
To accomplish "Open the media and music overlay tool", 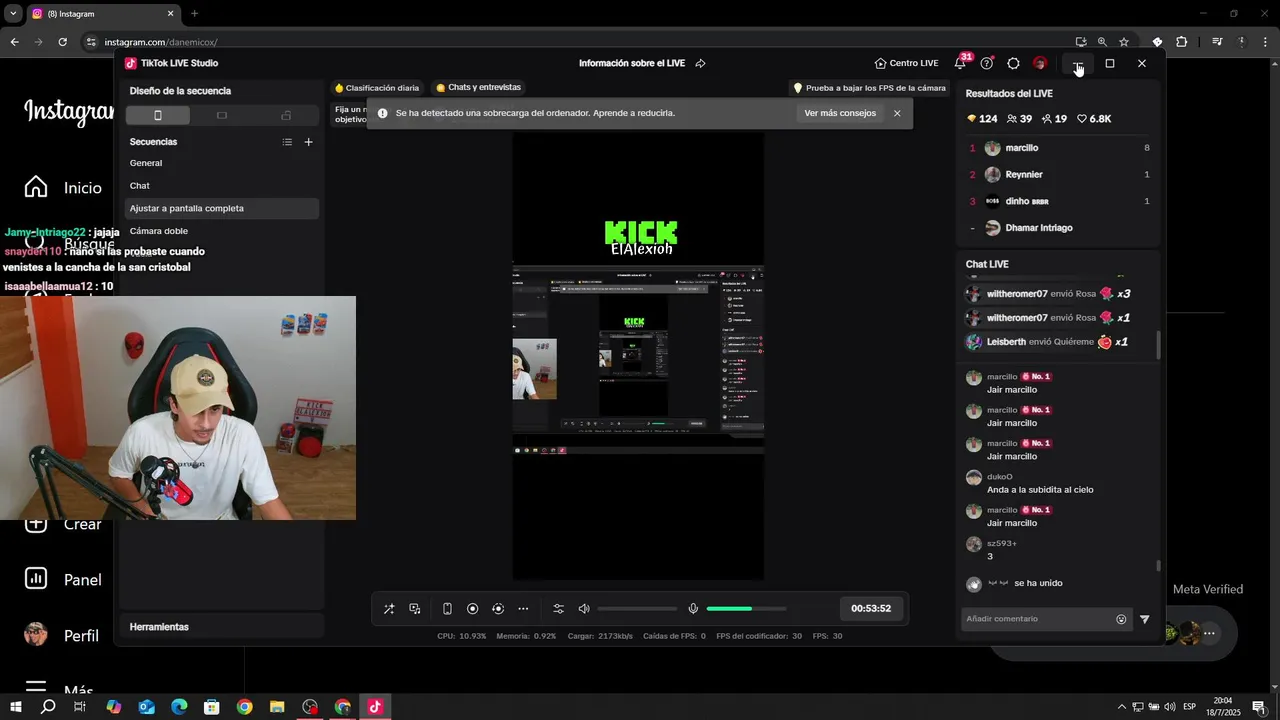I will tap(415, 609).
